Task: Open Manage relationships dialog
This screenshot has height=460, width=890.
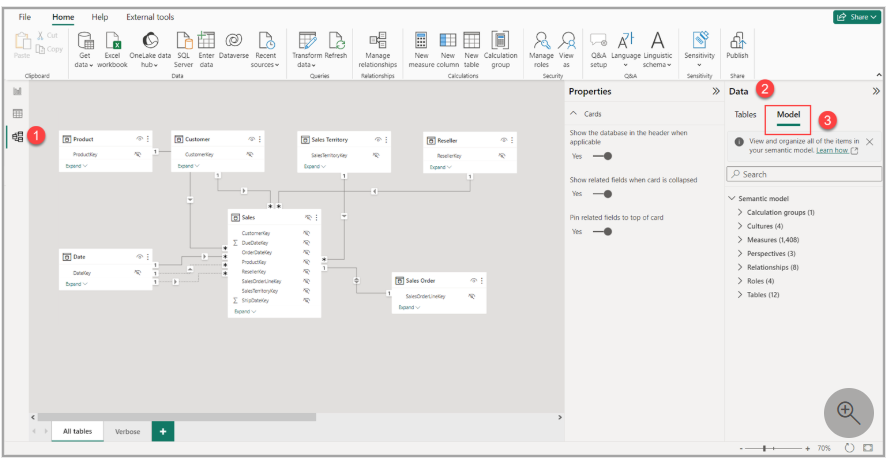Action: click(377, 50)
